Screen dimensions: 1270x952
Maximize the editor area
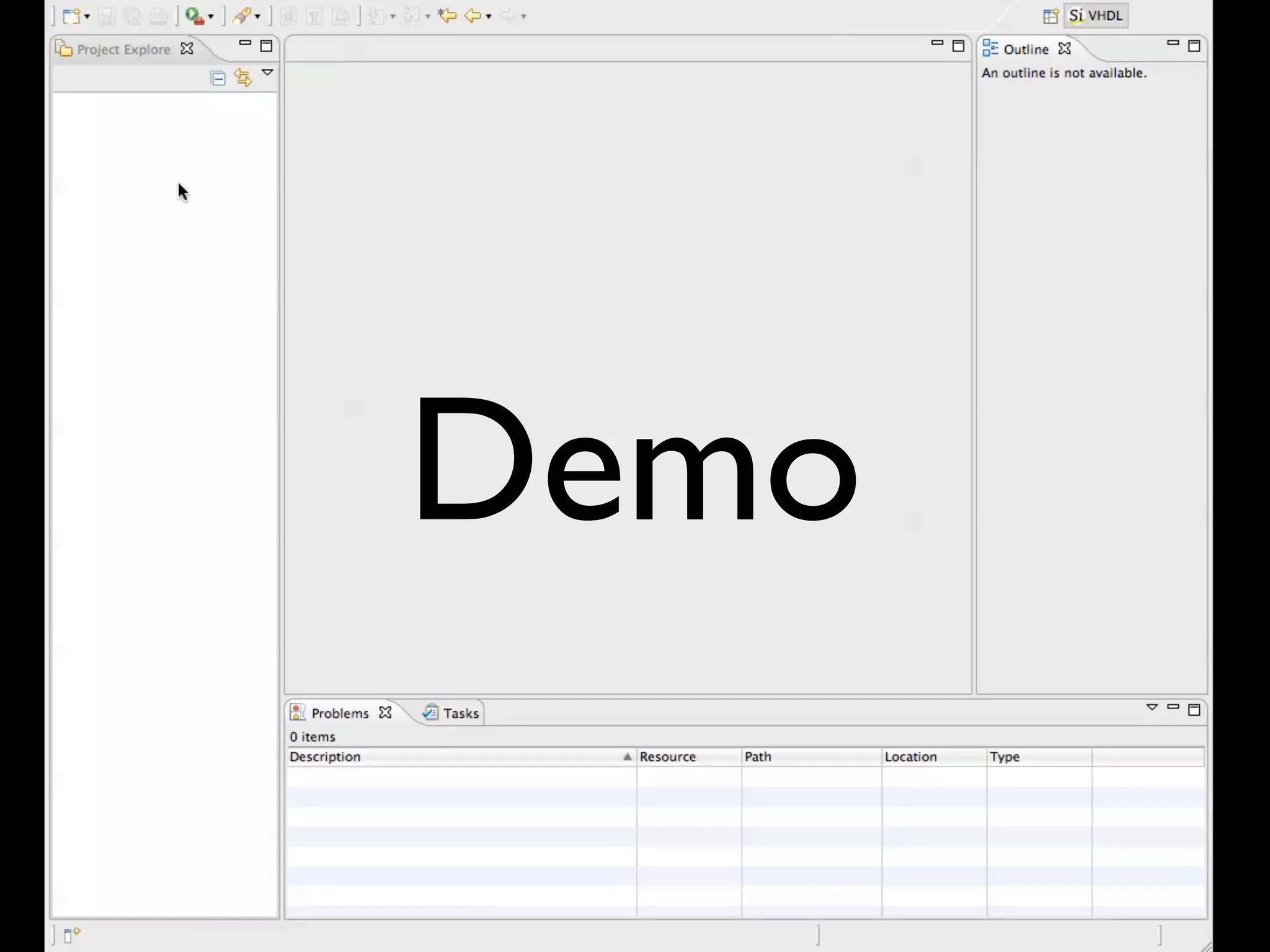coord(958,46)
